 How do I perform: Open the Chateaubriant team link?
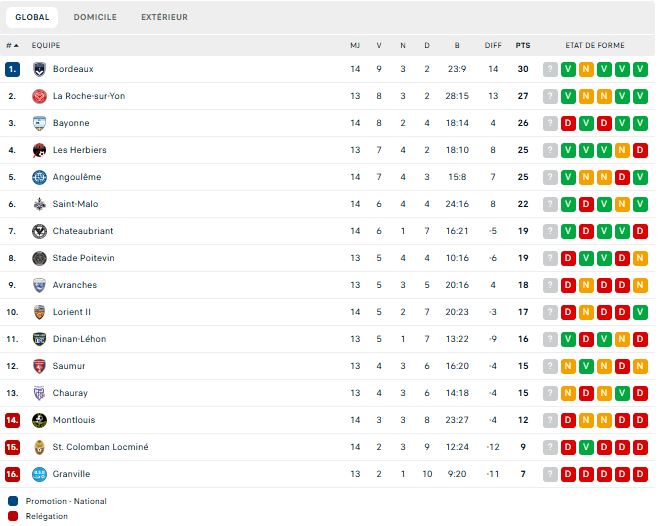(x=83, y=231)
